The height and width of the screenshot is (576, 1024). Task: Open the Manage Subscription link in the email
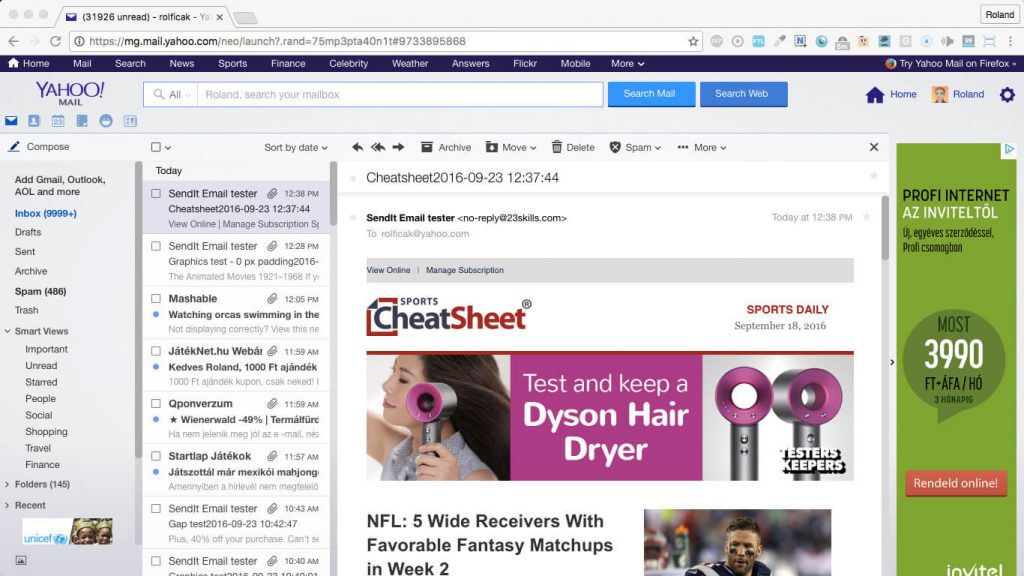click(x=466, y=270)
